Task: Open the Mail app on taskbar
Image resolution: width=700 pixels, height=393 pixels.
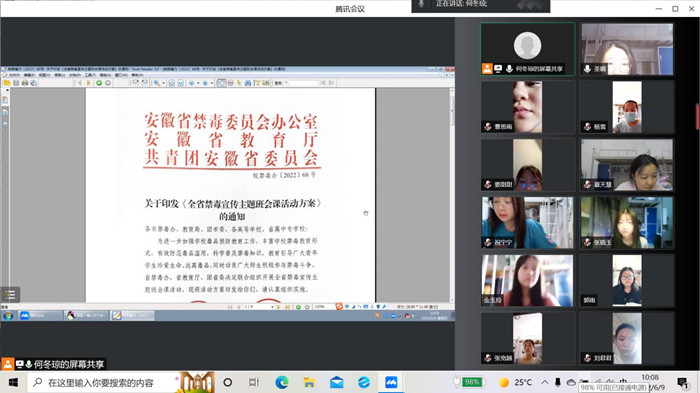Action: pos(337,382)
